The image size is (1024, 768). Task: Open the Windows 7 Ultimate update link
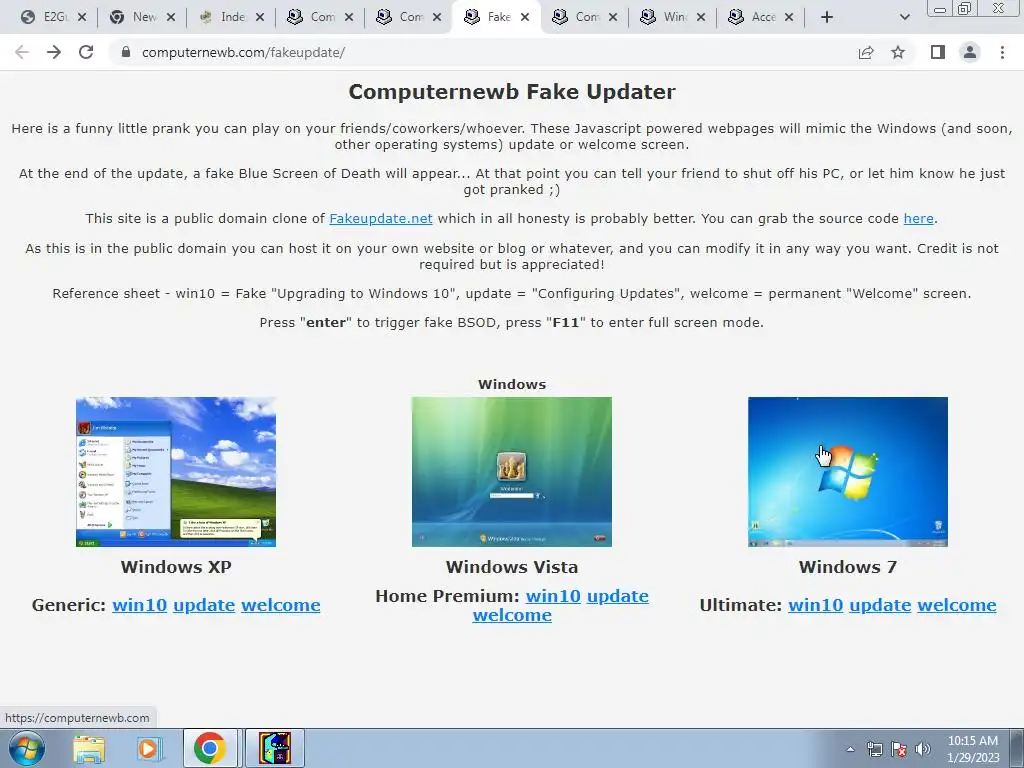point(880,605)
